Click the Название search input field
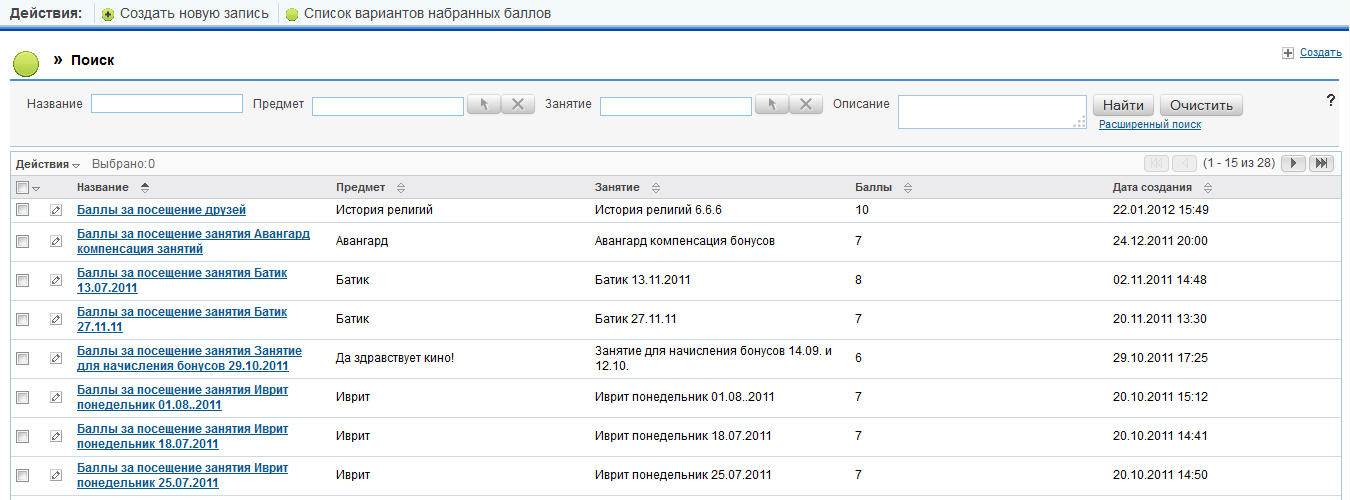The height and width of the screenshot is (500, 1350). click(167, 104)
